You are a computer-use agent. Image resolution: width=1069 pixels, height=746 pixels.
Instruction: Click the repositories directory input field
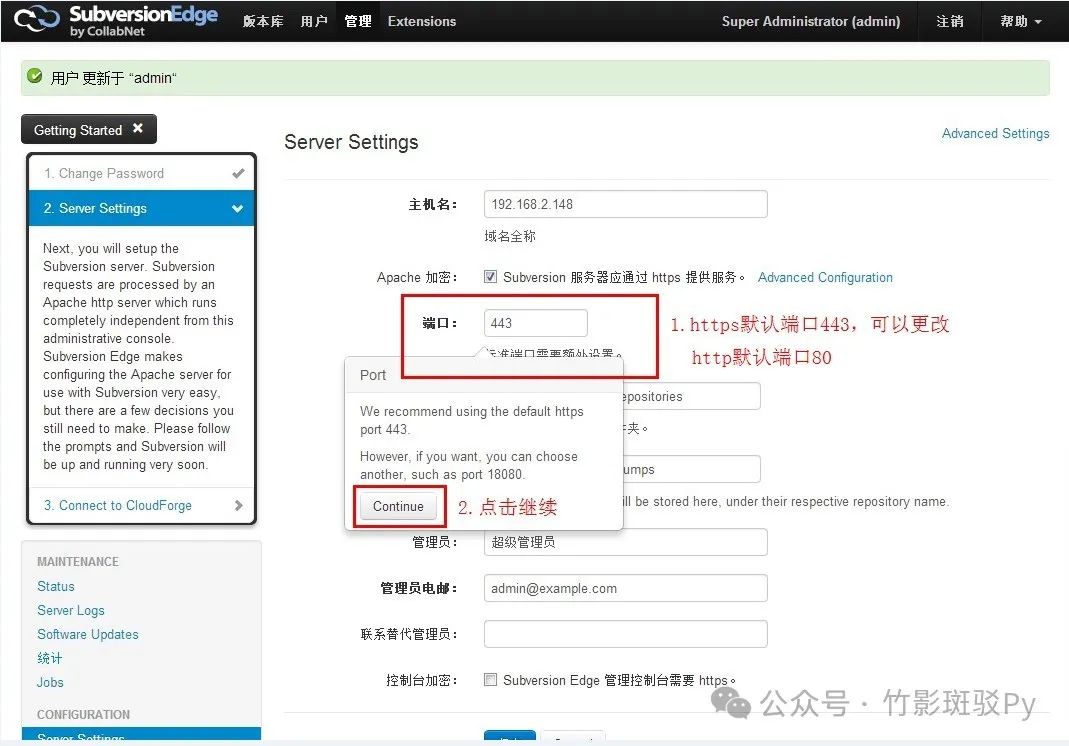(691, 396)
